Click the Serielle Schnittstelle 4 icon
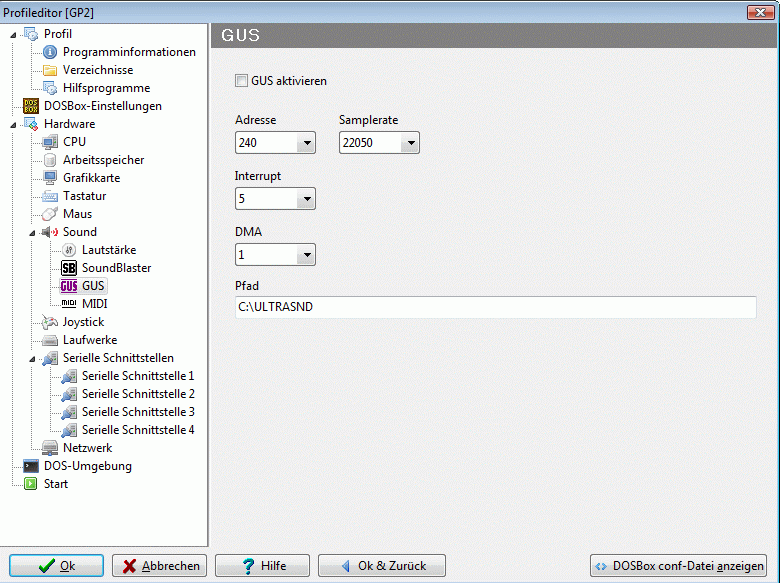 point(69,430)
